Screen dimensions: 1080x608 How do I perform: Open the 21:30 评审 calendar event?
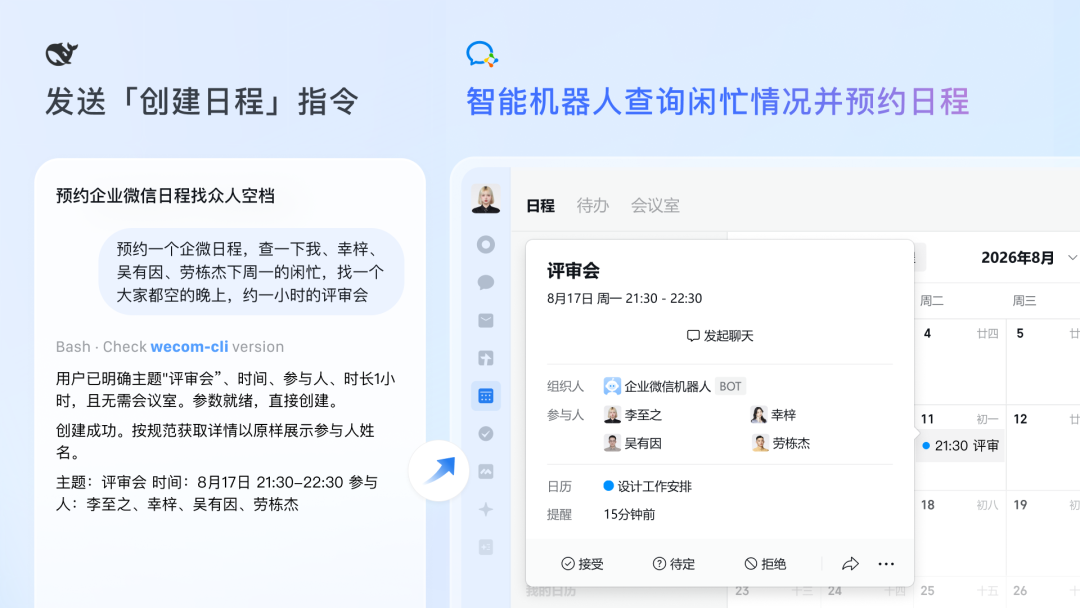pos(960,445)
